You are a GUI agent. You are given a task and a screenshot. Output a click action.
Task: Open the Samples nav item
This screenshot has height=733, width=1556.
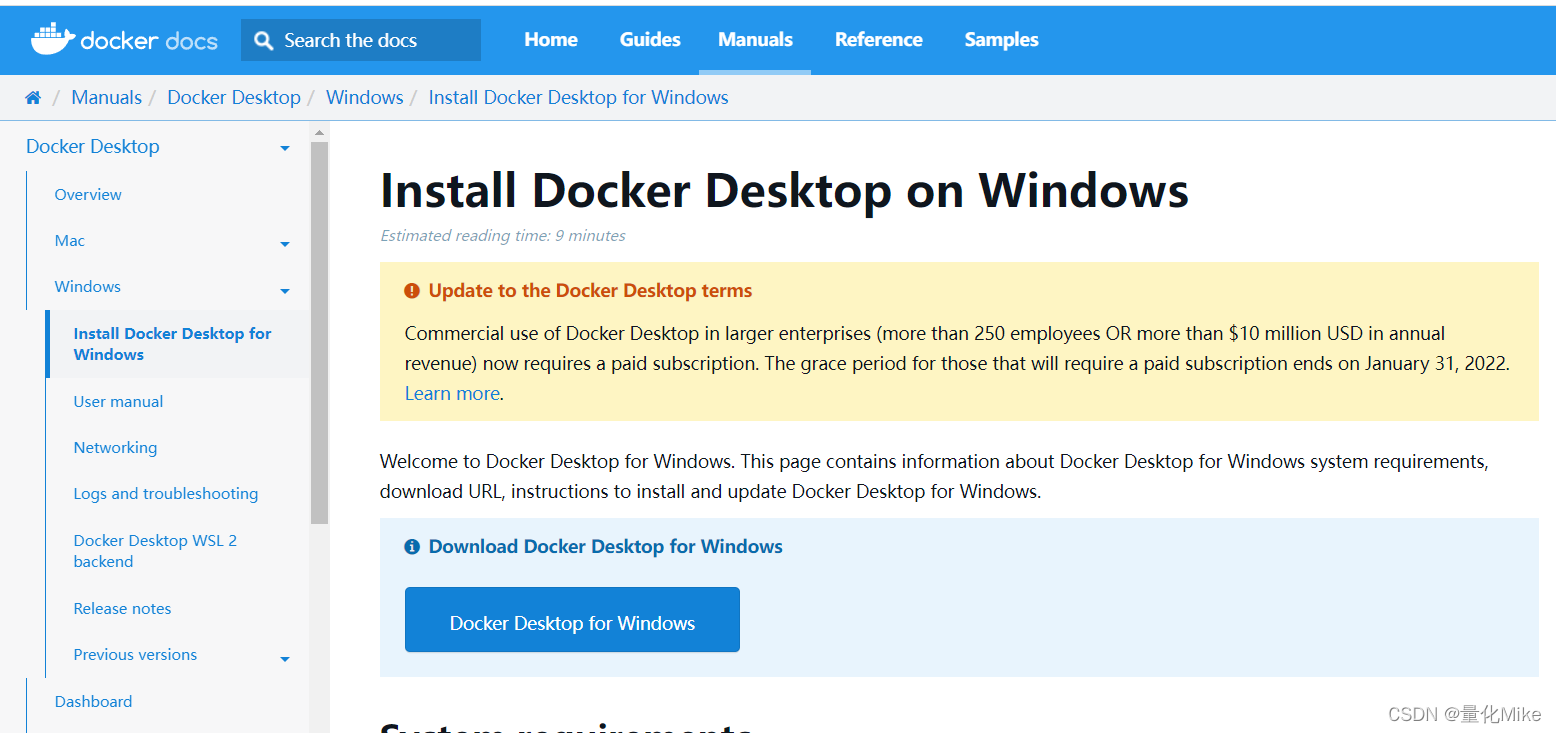coord(1001,39)
